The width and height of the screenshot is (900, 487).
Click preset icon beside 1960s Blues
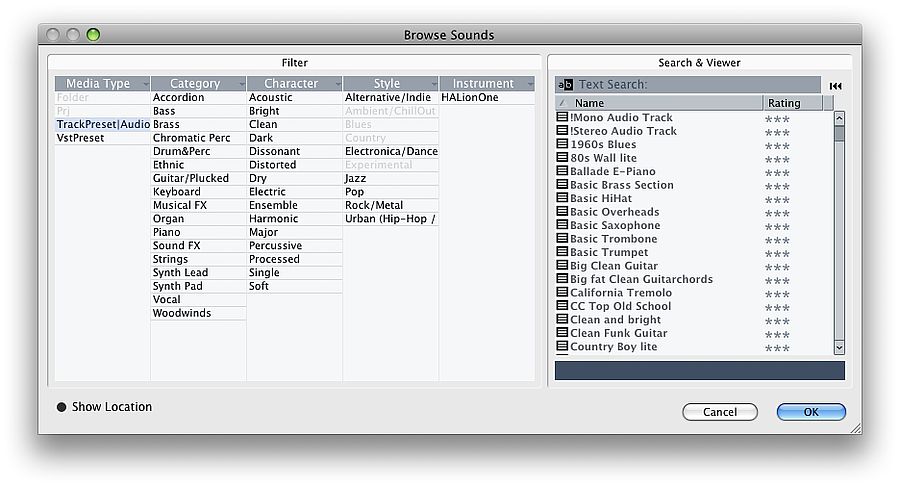tap(562, 145)
